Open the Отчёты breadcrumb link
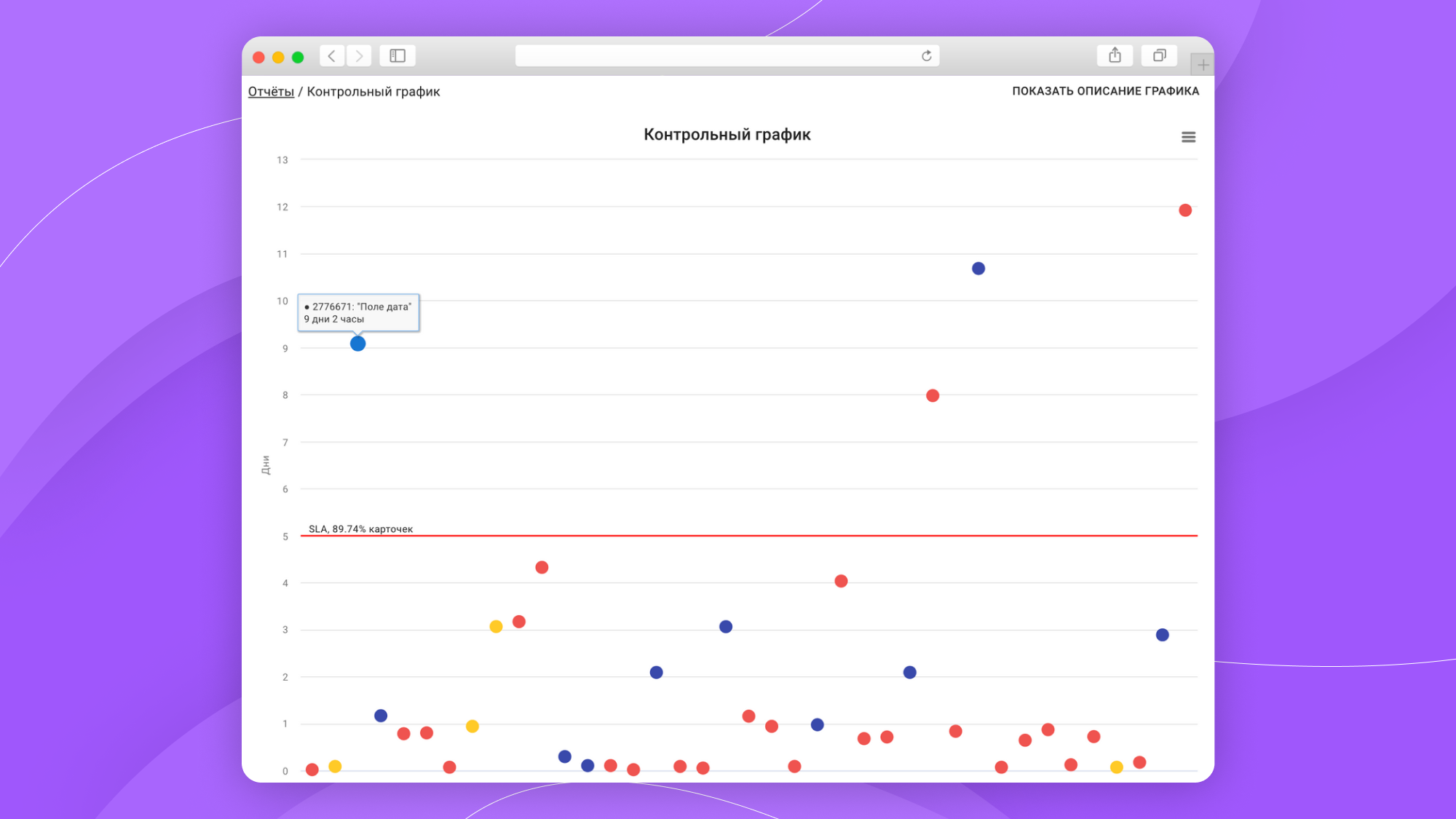 [x=271, y=92]
